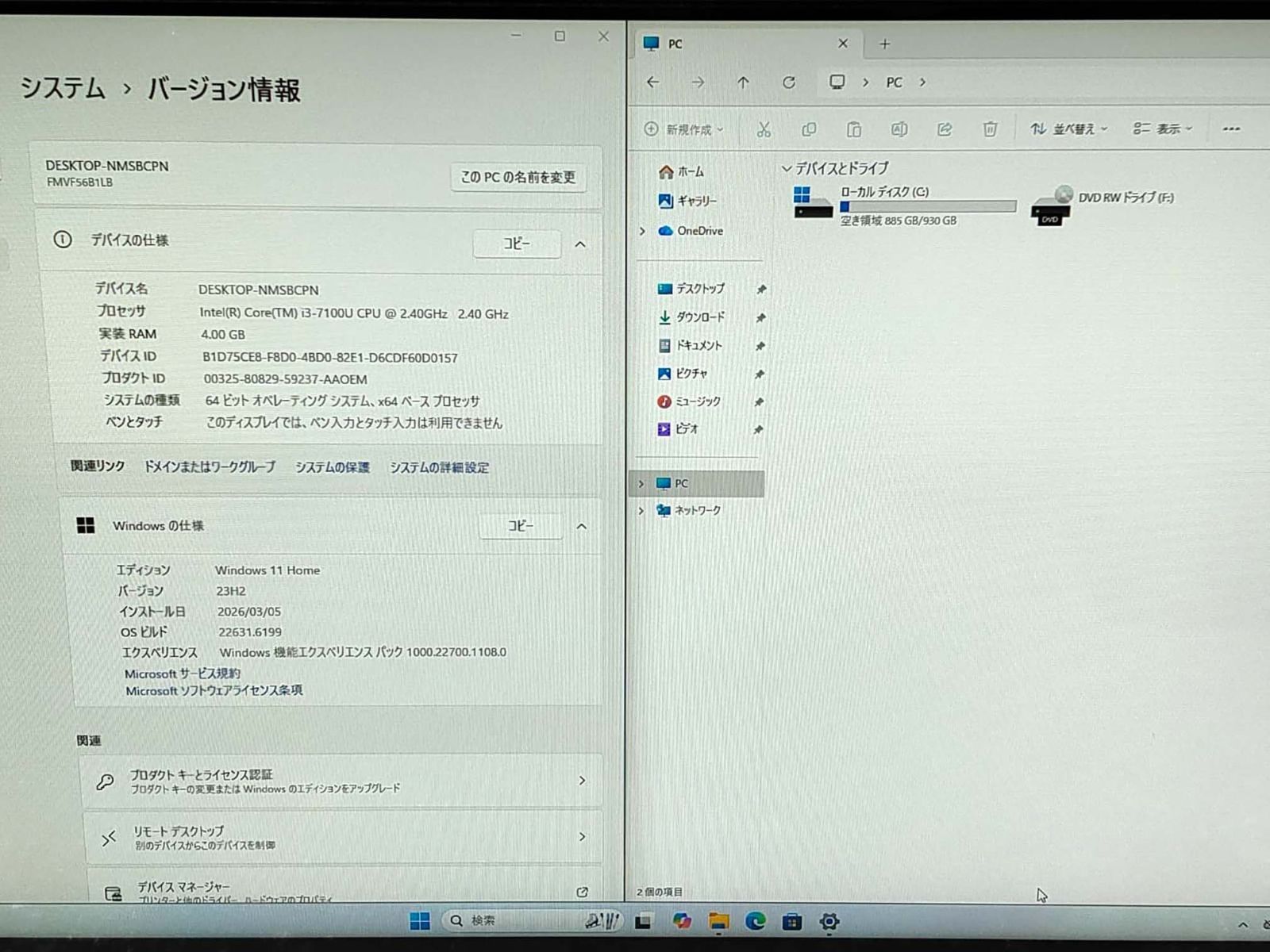Refresh the Explorer view
Image resolution: width=1270 pixels, height=952 pixels.
[788, 83]
